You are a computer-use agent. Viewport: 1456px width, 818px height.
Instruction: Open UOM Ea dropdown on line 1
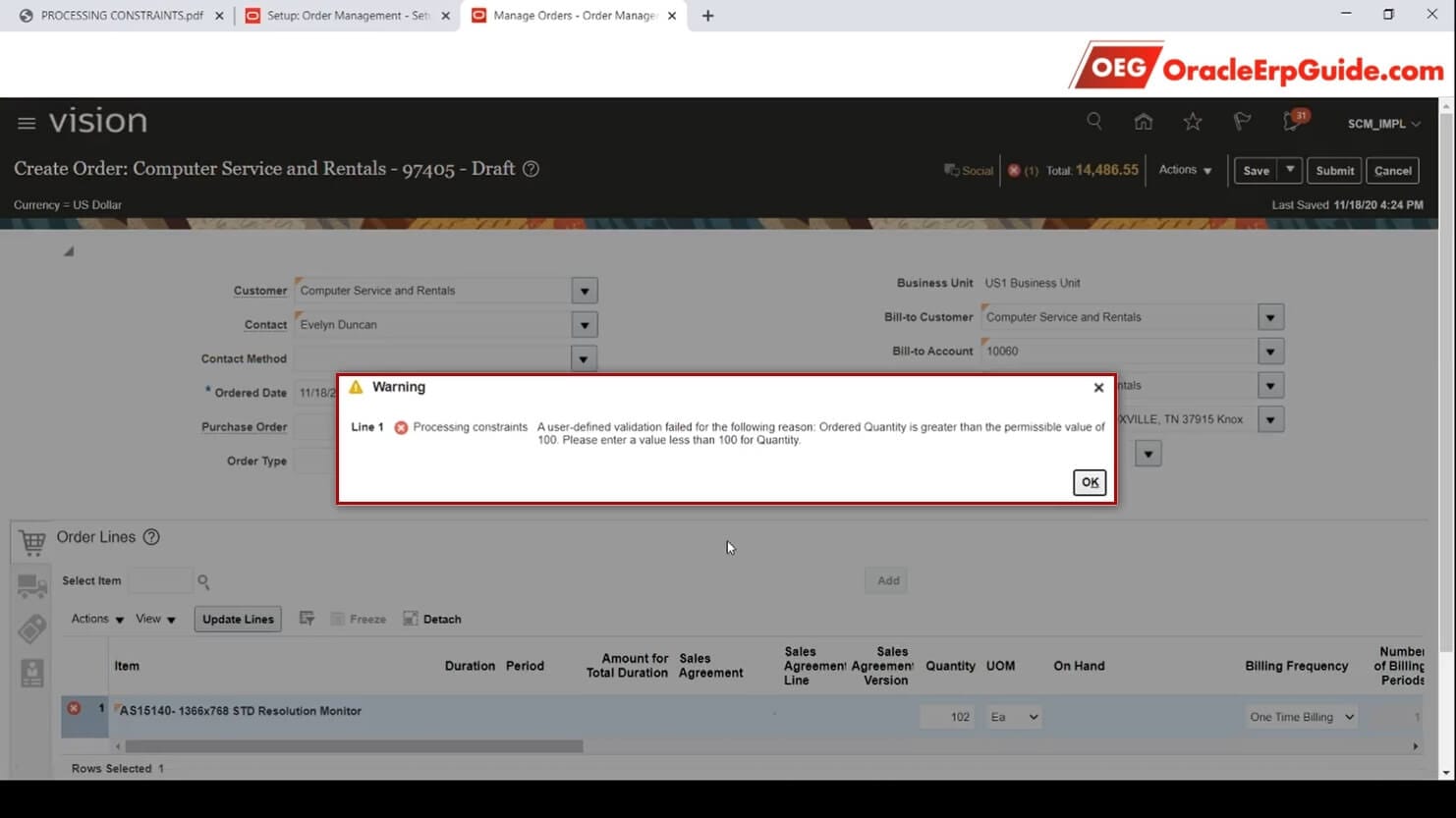click(x=1014, y=717)
